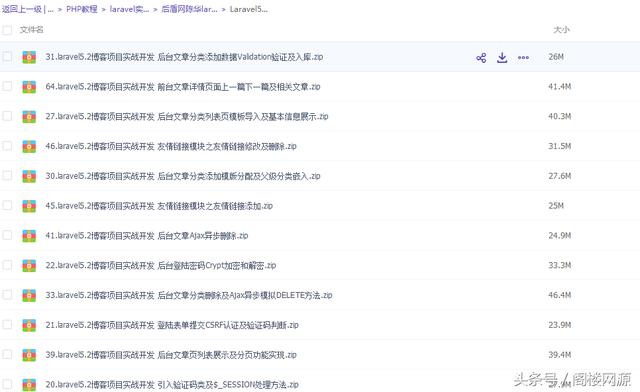Go back via 返回上一级 link
The width and height of the screenshot is (640, 392).
tap(22, 9)
